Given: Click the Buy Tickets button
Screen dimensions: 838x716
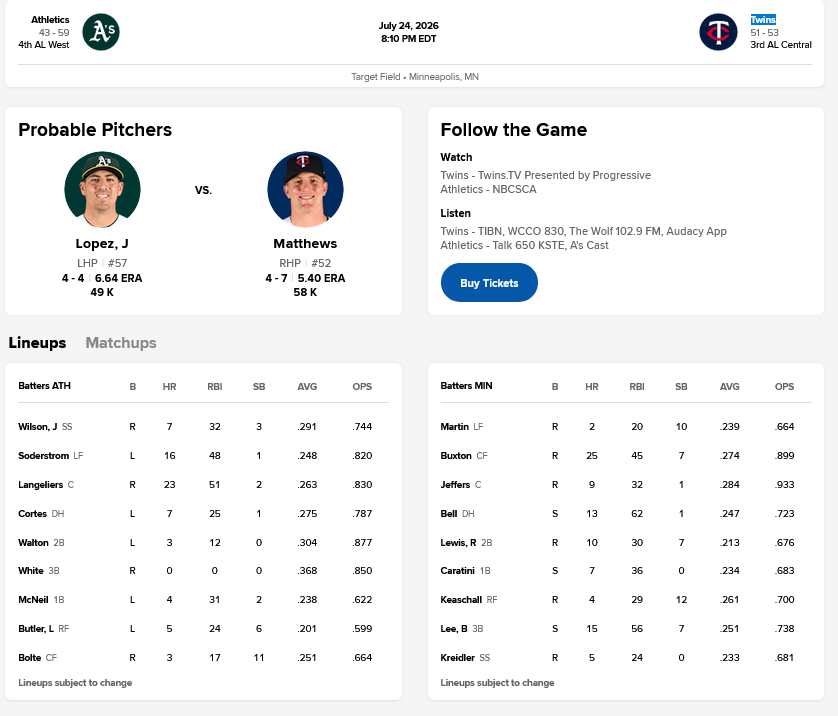Looking at the screenshot, I should click(x=489, y=283).
